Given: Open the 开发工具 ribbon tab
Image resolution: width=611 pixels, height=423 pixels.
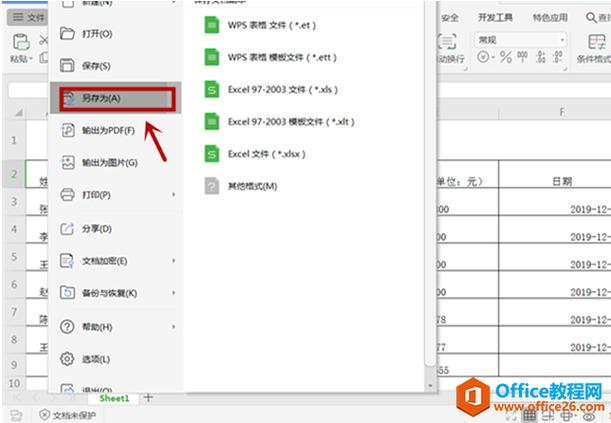Looking at the screenshot, I should [495, 18].
